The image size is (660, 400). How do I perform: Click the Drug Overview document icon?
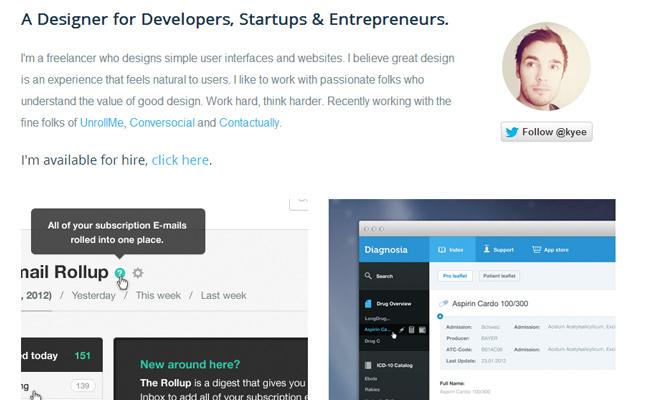pyautogui.click(x=367, y=303)
